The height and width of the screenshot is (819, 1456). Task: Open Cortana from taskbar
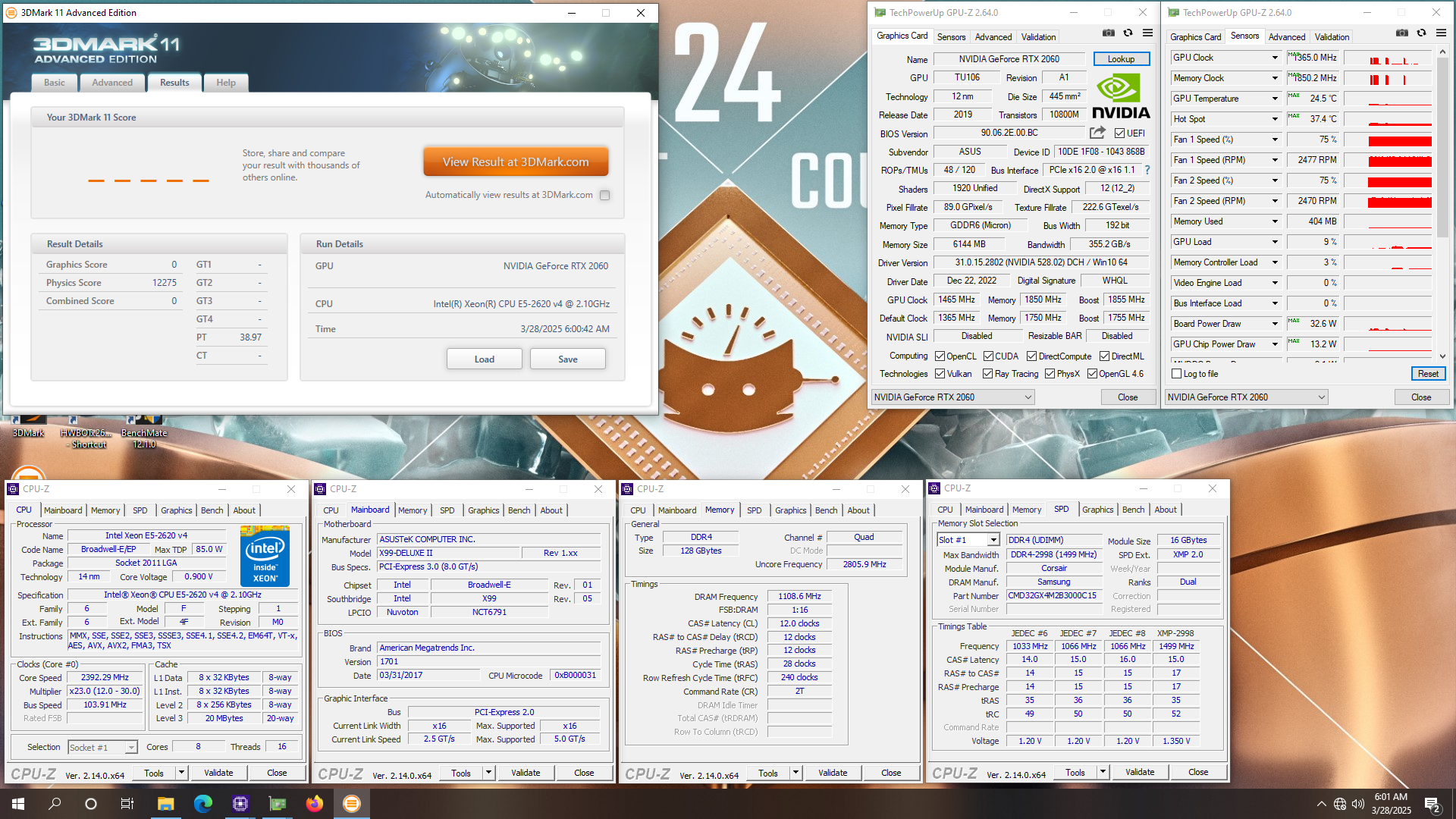tap(91, 804)
